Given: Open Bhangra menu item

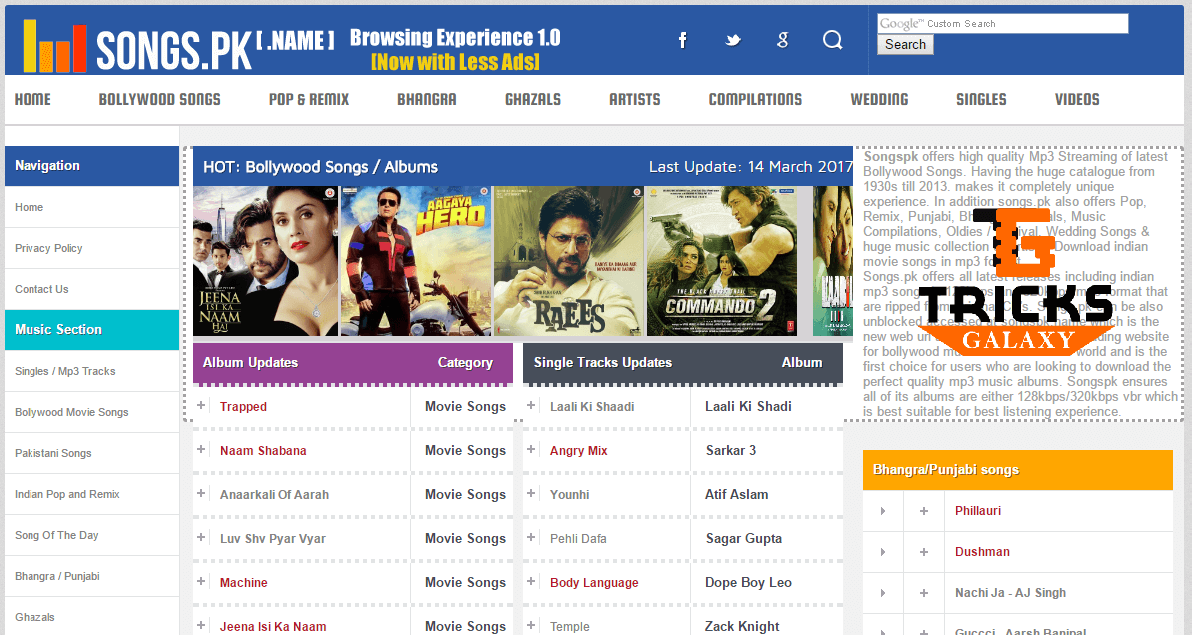Looking at the screenshot, I should point(427,100).
